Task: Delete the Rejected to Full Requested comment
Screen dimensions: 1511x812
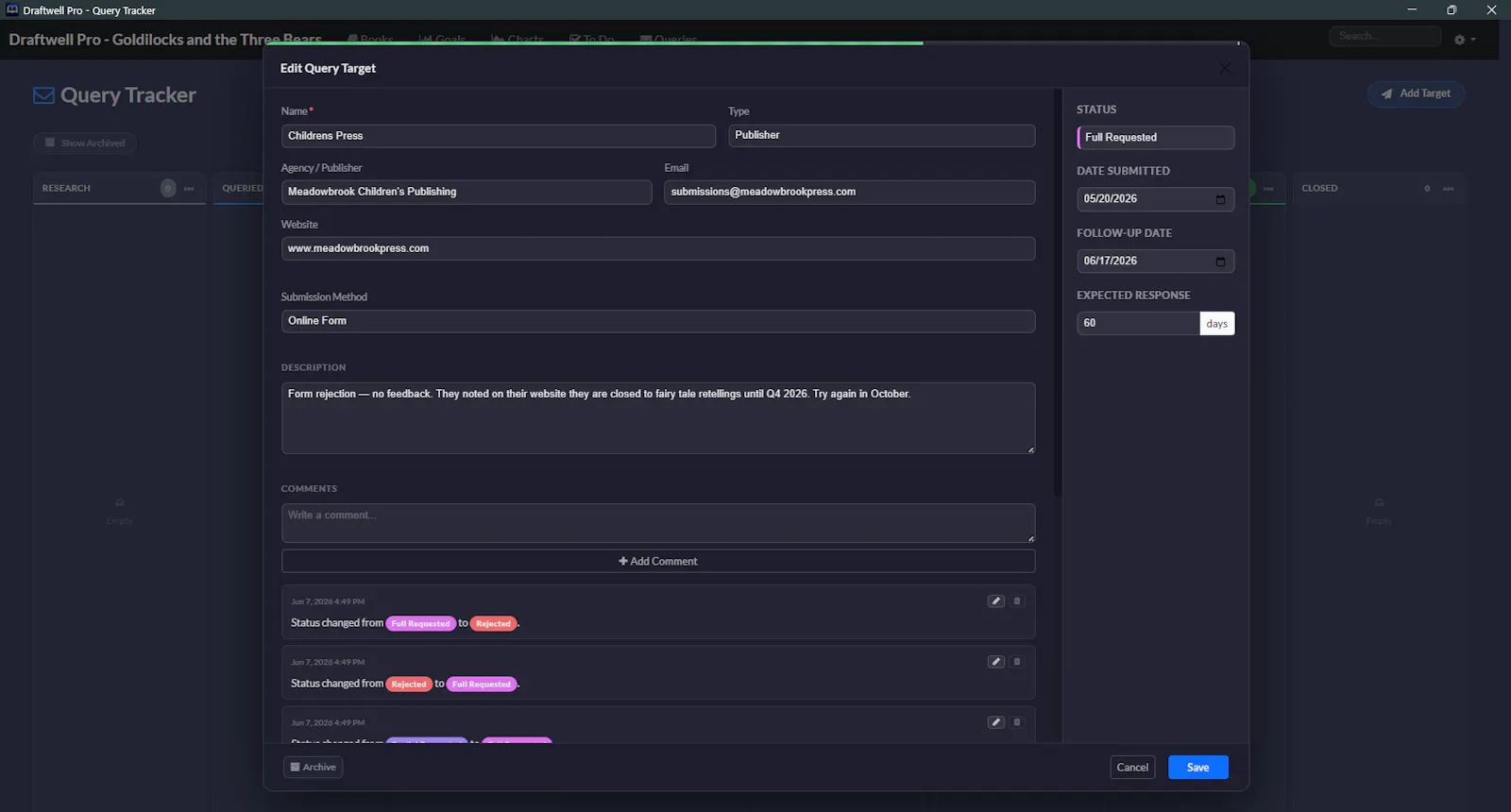Action: [1017, 662]
